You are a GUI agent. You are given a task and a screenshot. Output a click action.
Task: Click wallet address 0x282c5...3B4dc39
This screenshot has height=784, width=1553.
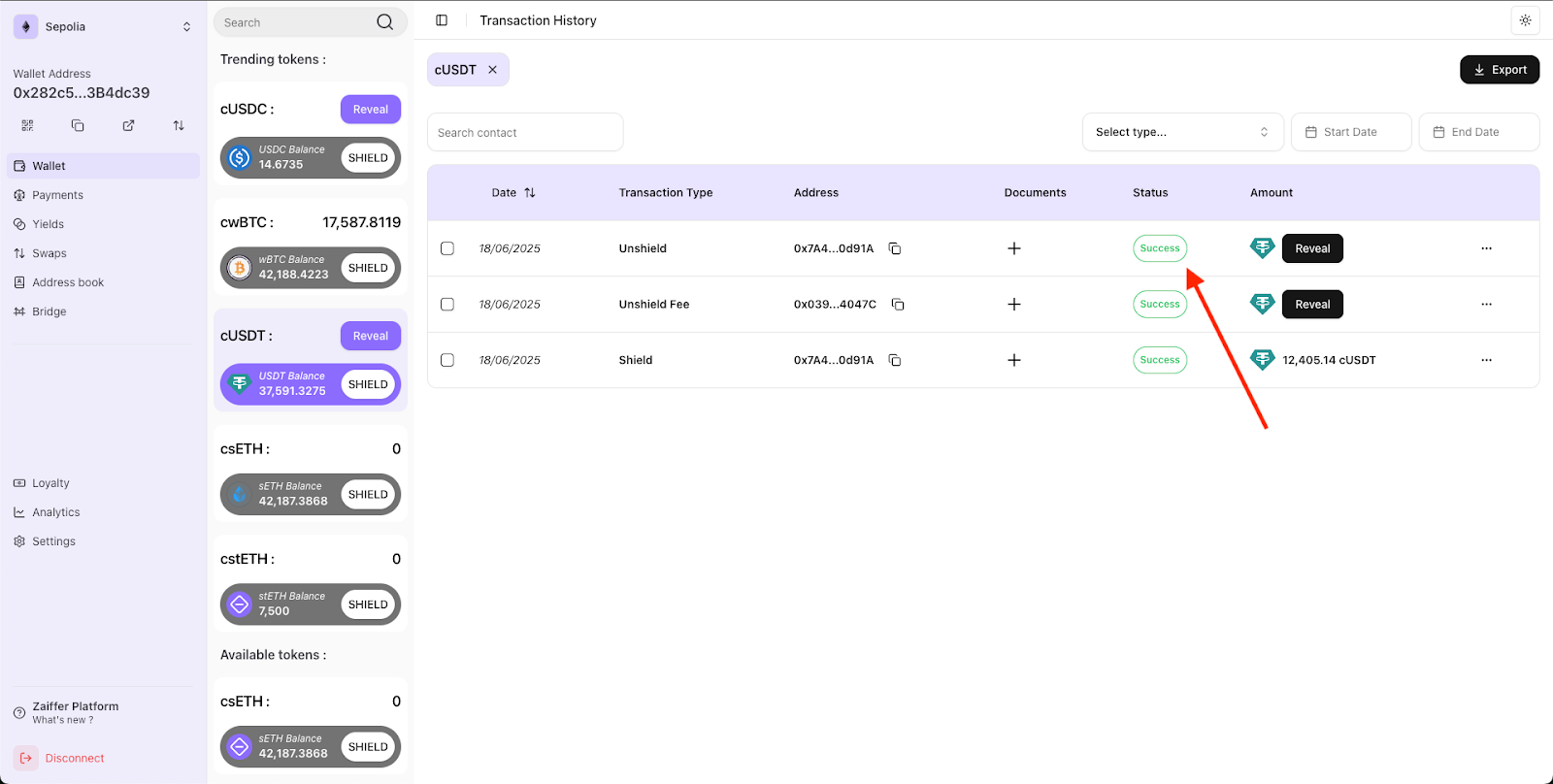(82, 93)
